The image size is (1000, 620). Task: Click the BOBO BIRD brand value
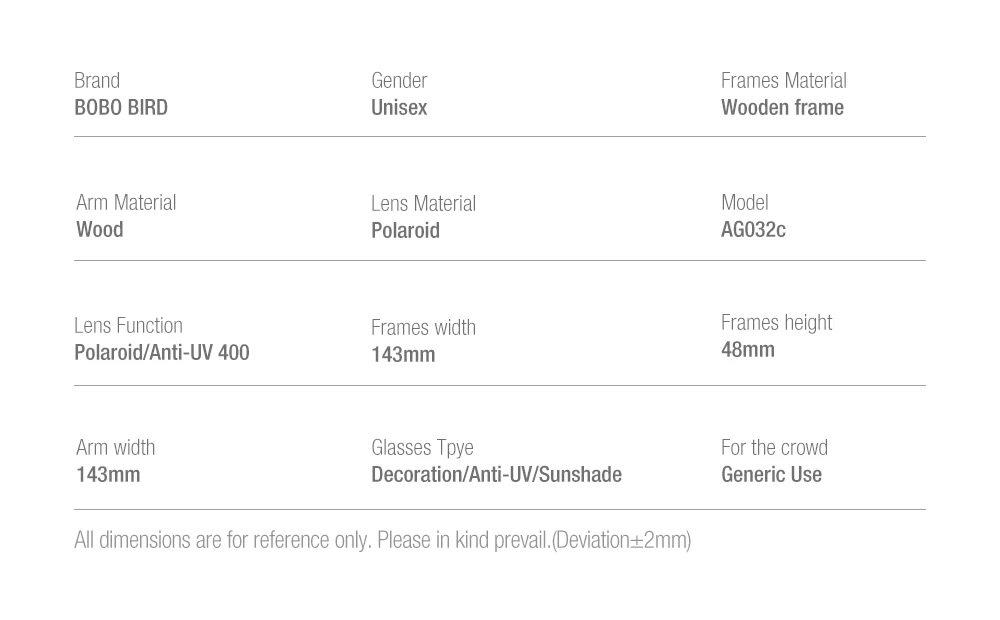click(121, 107)
